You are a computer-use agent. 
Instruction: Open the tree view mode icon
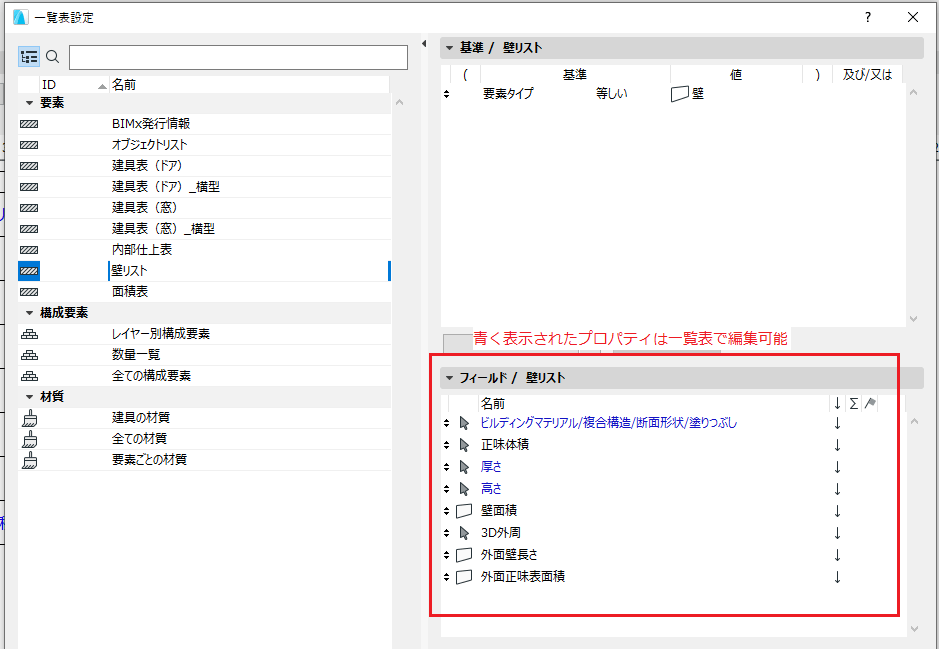(29, 56)
